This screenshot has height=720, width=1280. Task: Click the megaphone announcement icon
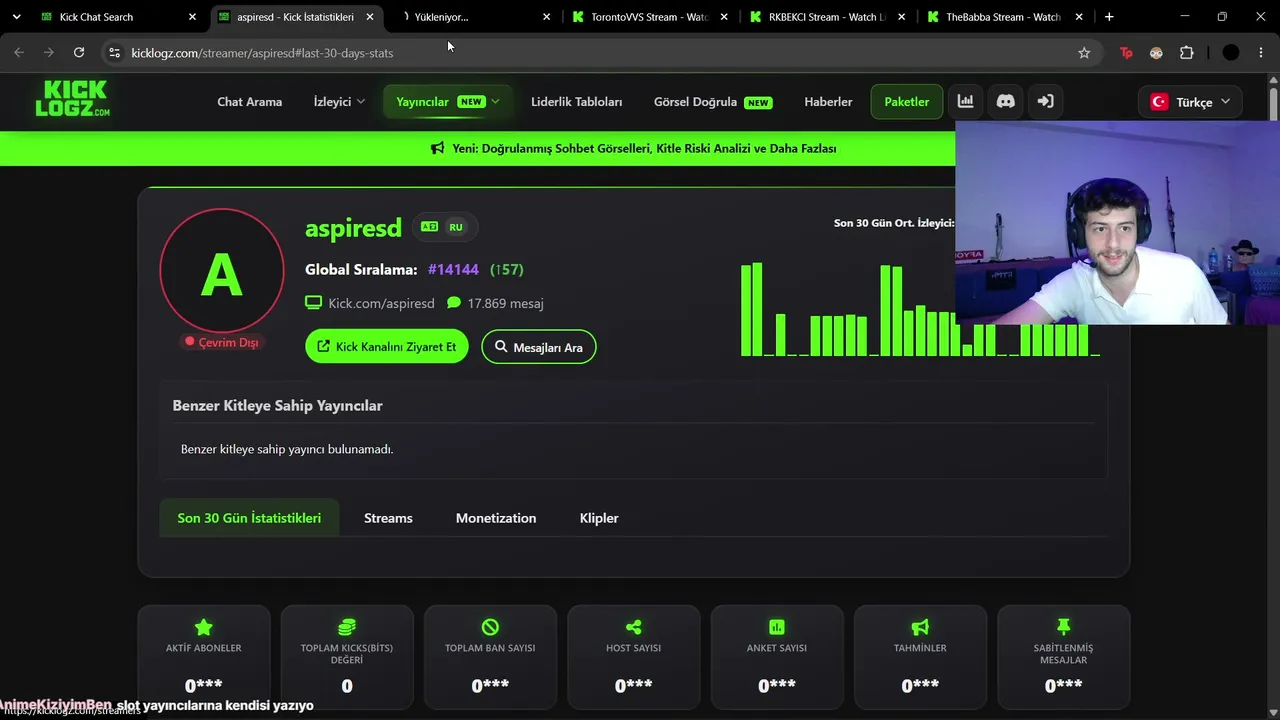pyautogui.click(x=437, y=148)
